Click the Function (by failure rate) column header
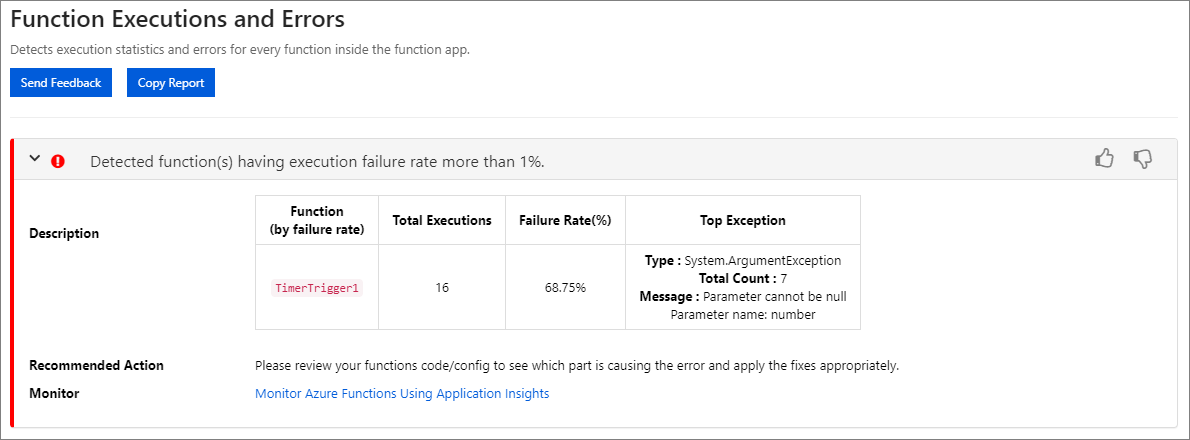1190x440 pixels. coord(317,220)
